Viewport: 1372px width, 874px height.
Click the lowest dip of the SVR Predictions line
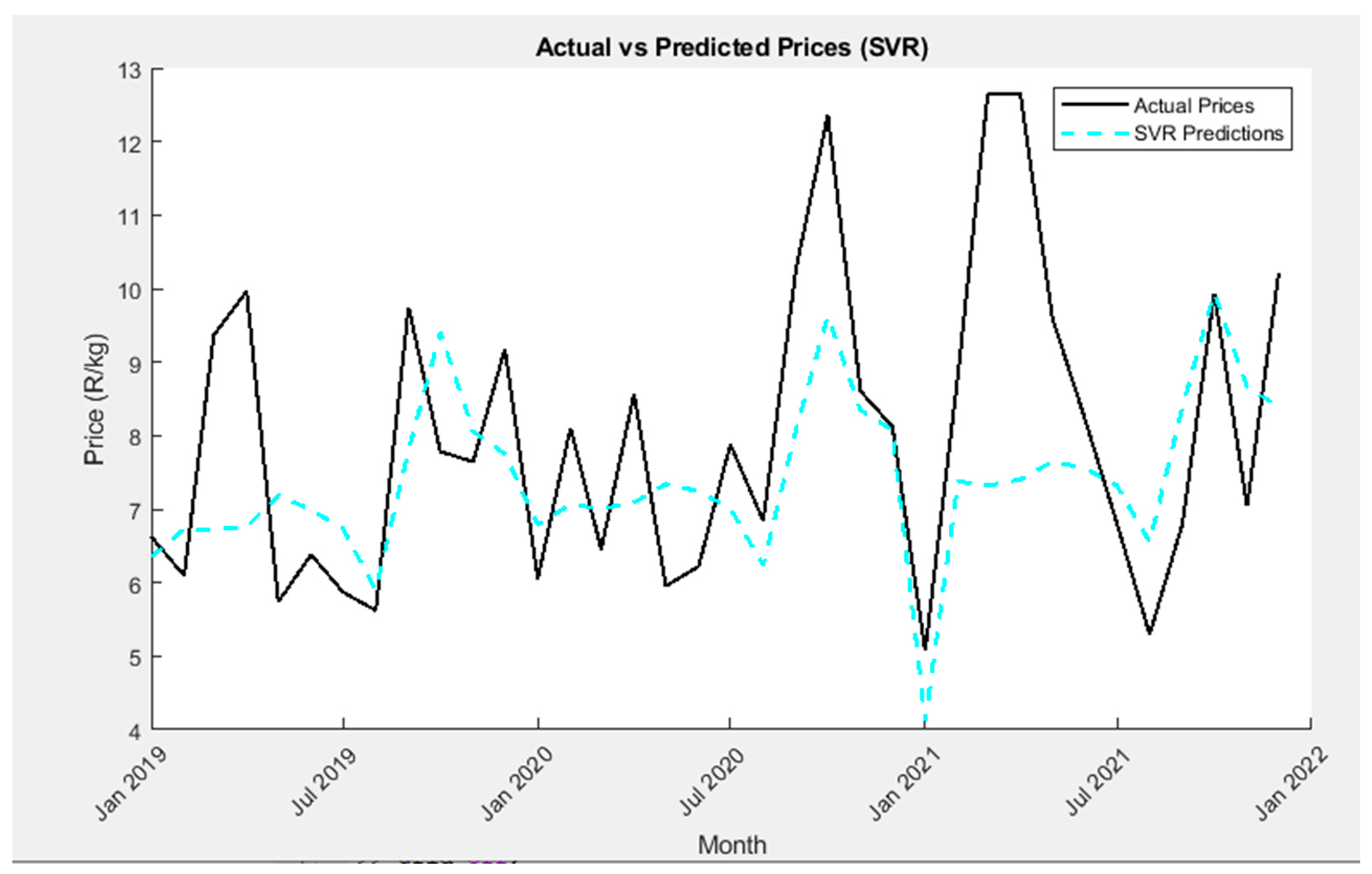pos(924,718)
